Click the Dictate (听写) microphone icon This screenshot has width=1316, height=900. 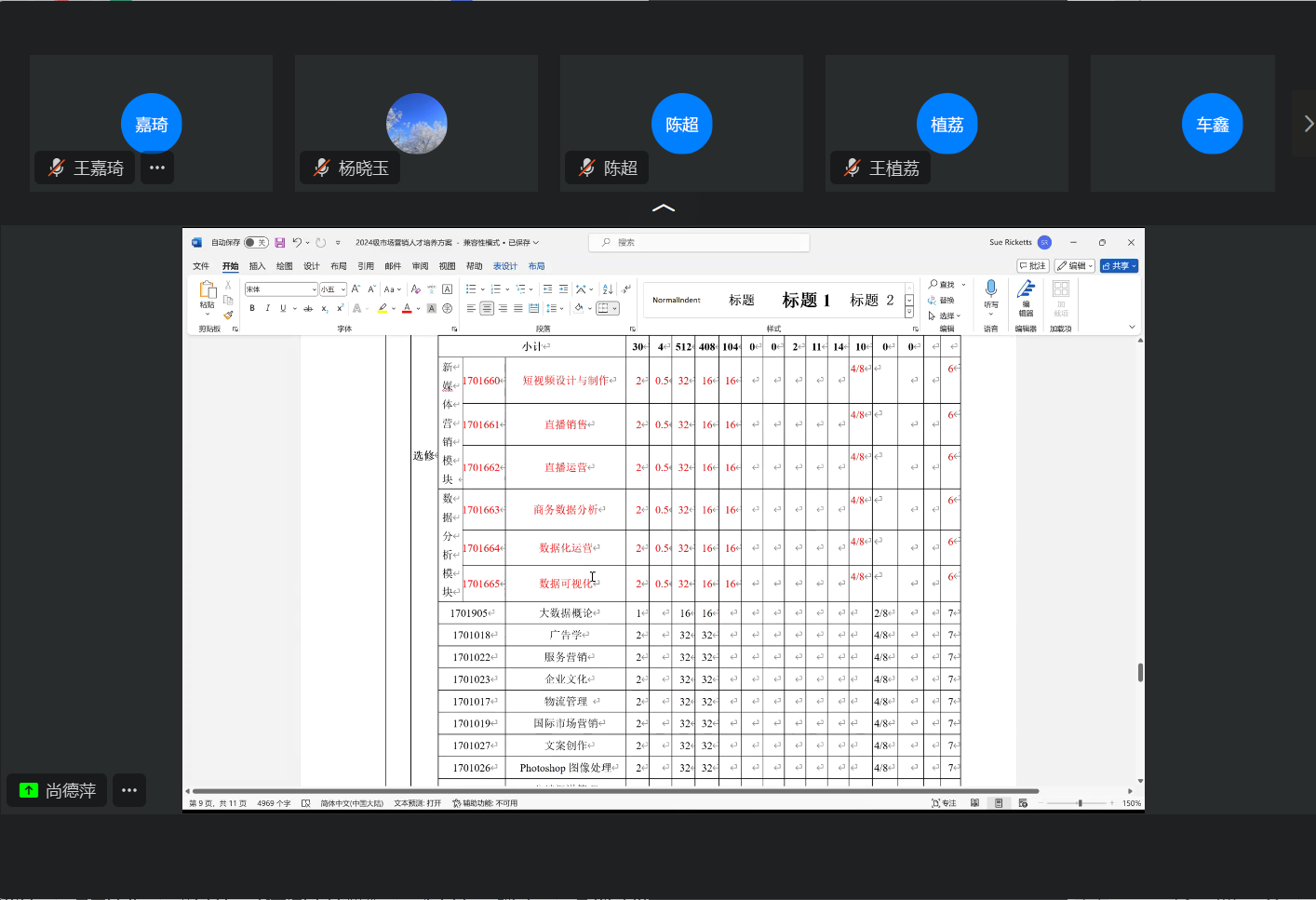pos(990,289)
